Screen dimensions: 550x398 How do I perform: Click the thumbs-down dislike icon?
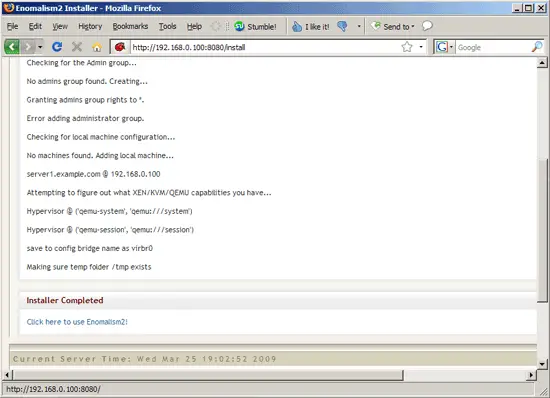pos(342,26)
